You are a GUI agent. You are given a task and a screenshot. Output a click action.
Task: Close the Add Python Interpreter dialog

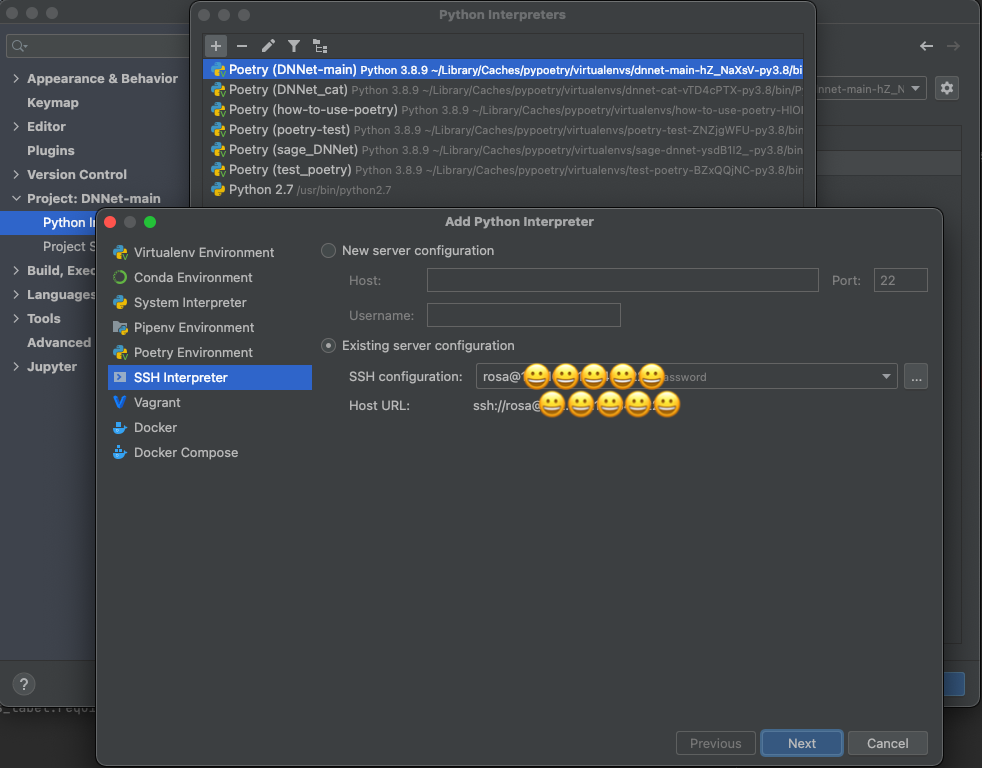click(x=110, y=222)
